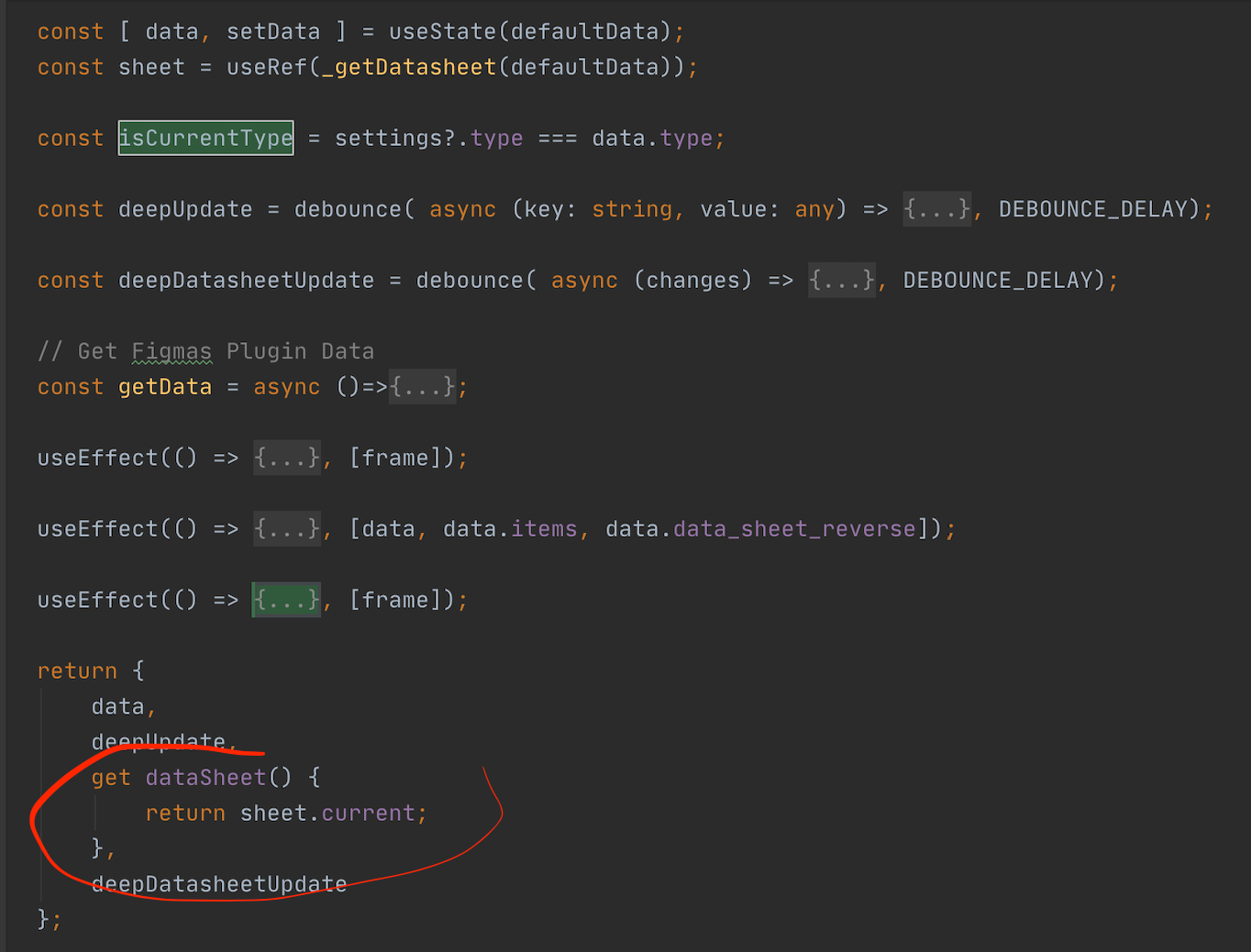
Task: Click the any type annotation of value
Action: [814, 209]
